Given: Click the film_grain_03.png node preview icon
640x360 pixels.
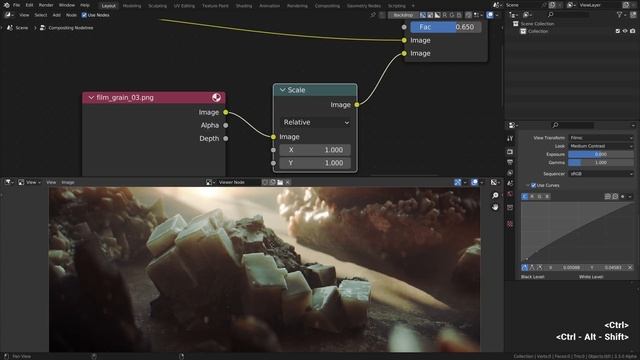Looking at the screenshot, I should (x=216, y=97).
